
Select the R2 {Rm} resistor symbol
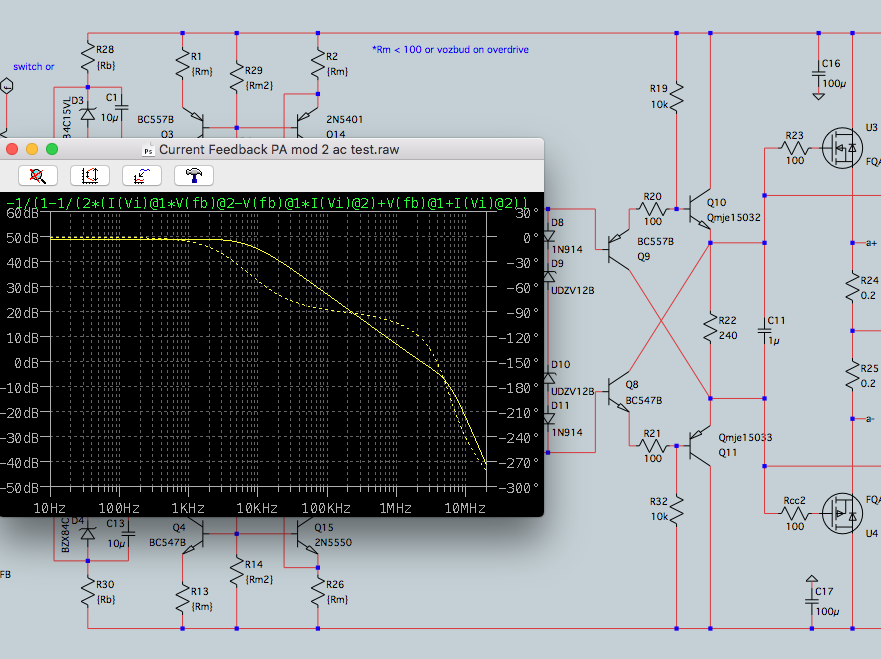(x=318, y=65)
